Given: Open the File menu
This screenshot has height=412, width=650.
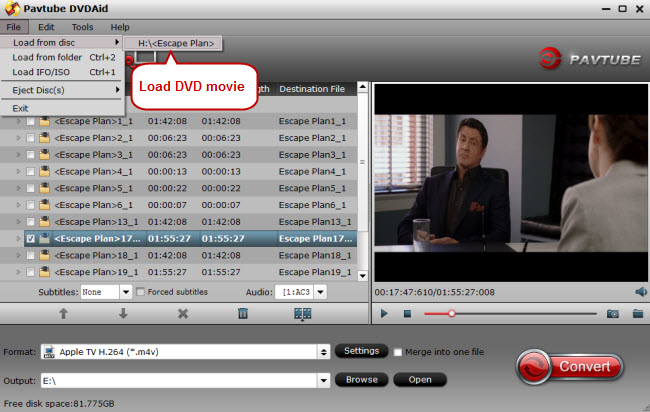Looking at the screenshot, I should (14, 27).
